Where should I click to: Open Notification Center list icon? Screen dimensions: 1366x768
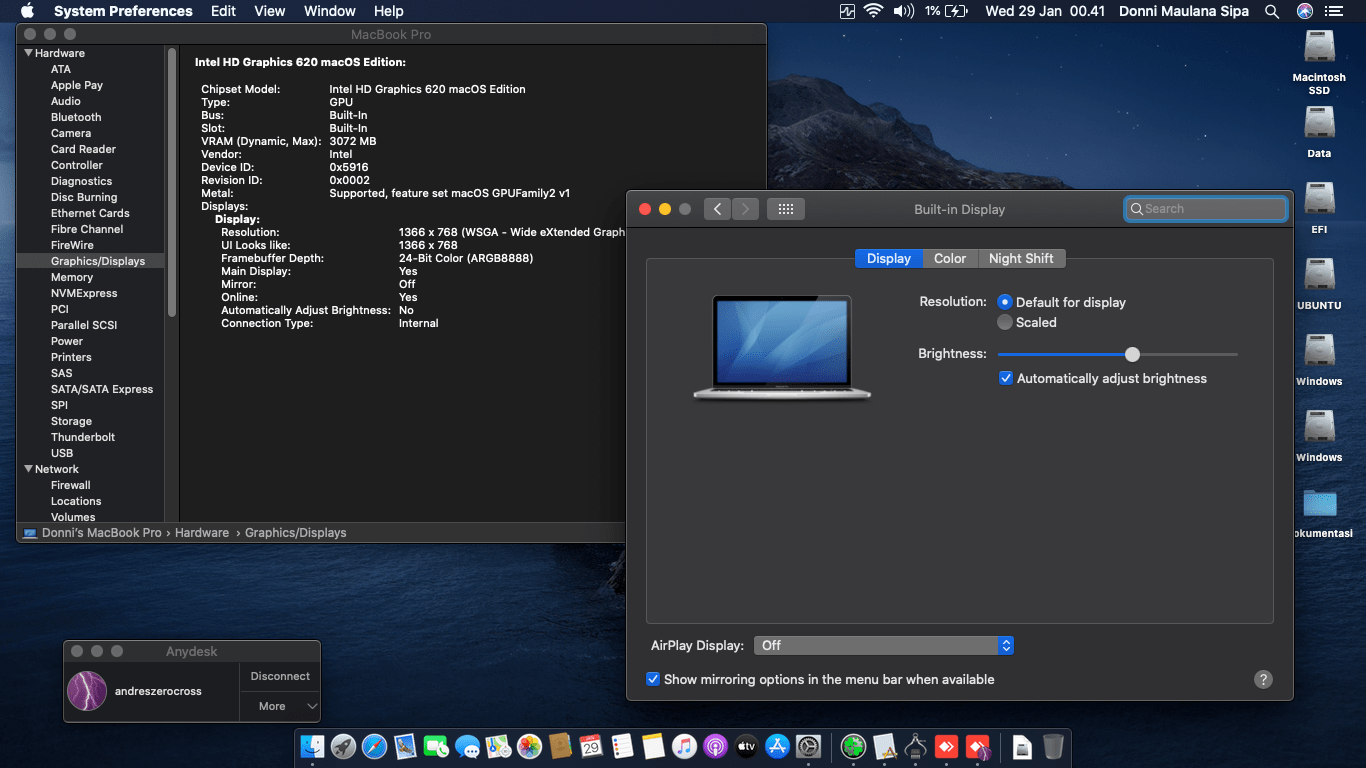tap(1334, 11)
